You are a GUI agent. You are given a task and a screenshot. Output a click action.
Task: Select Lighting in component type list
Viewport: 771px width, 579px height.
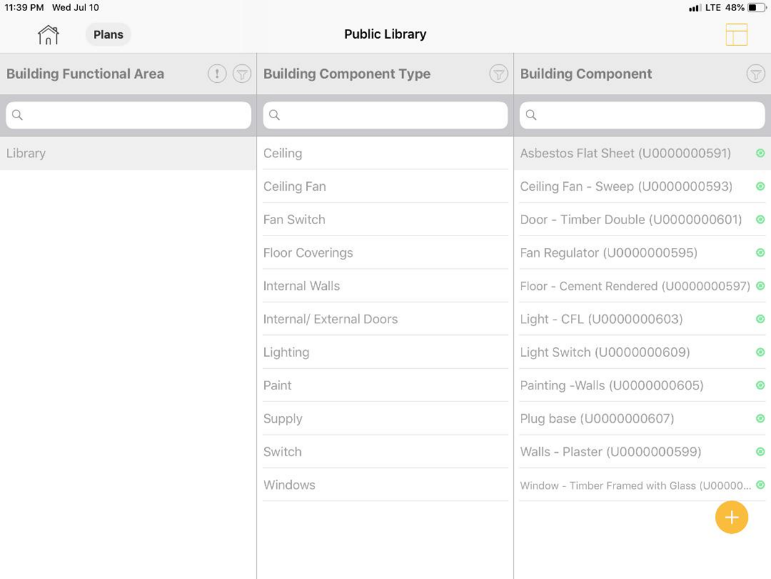385,352
